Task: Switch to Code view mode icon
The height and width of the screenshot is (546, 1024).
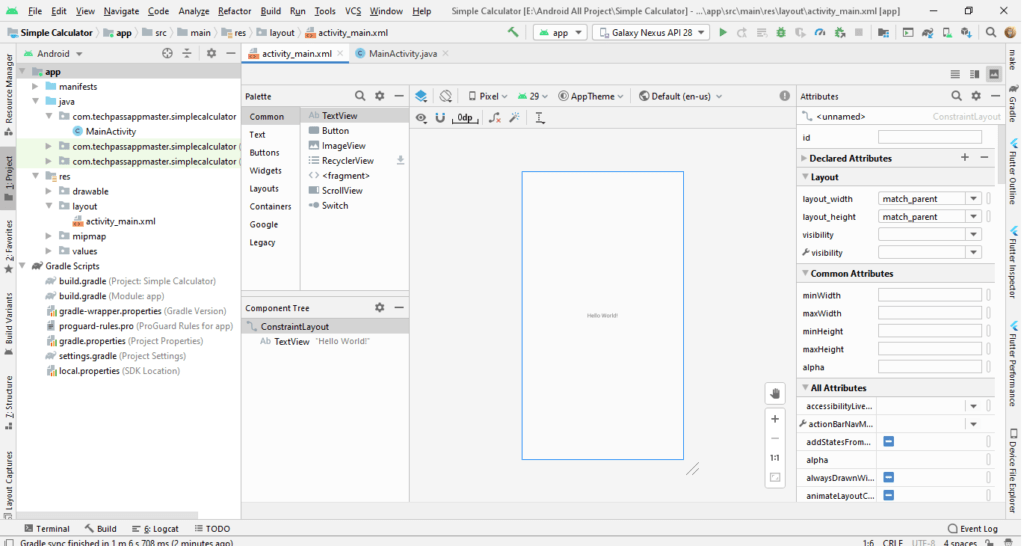Action: 955,74
